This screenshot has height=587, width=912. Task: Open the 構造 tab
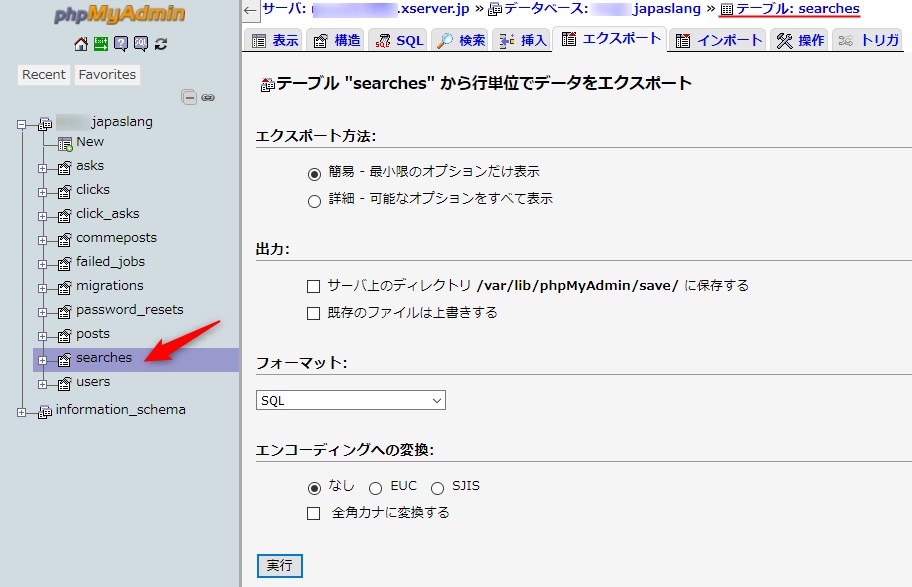[336, 41]
